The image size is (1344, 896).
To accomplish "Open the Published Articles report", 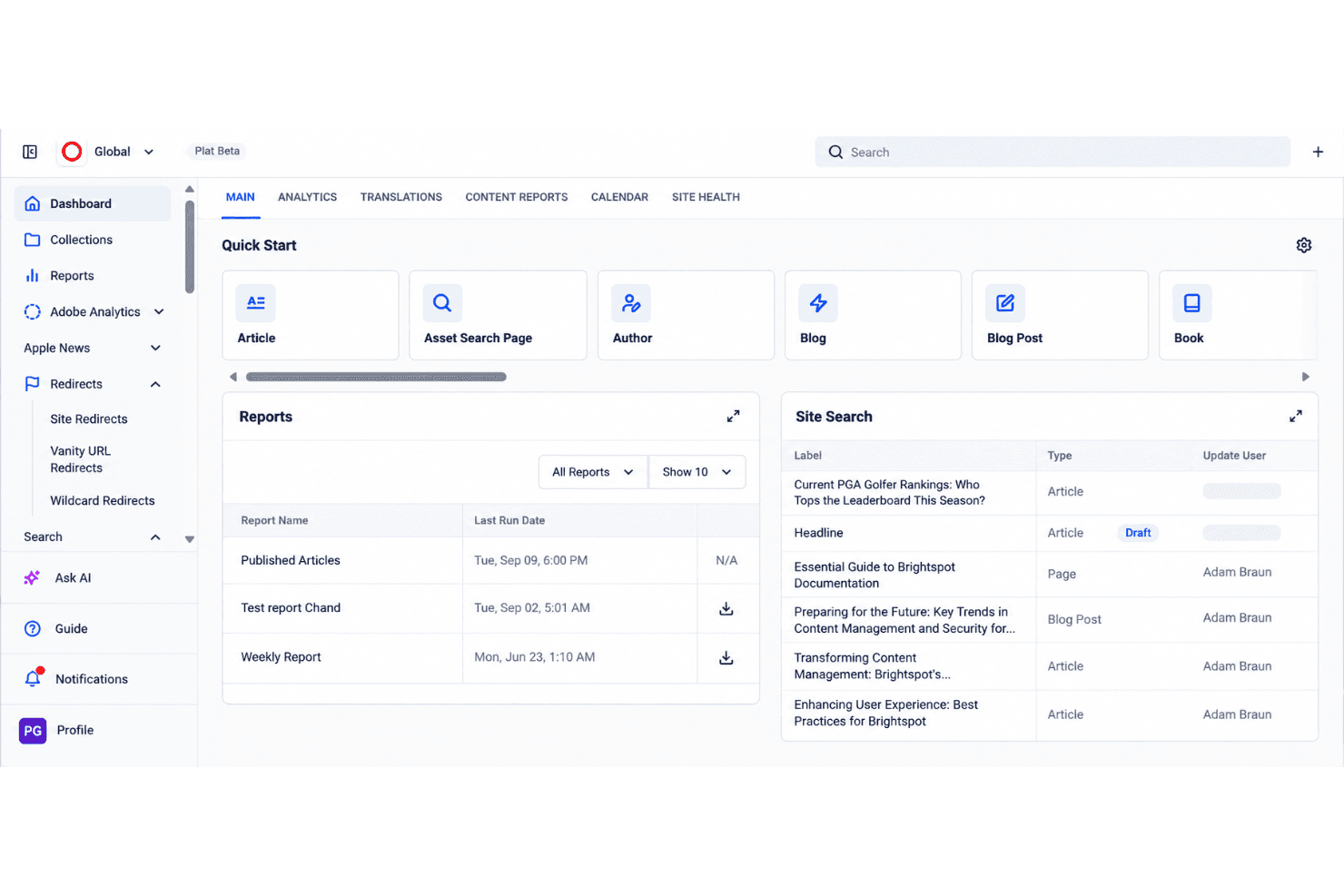I will pyautogui.click(x=291, y=560).
